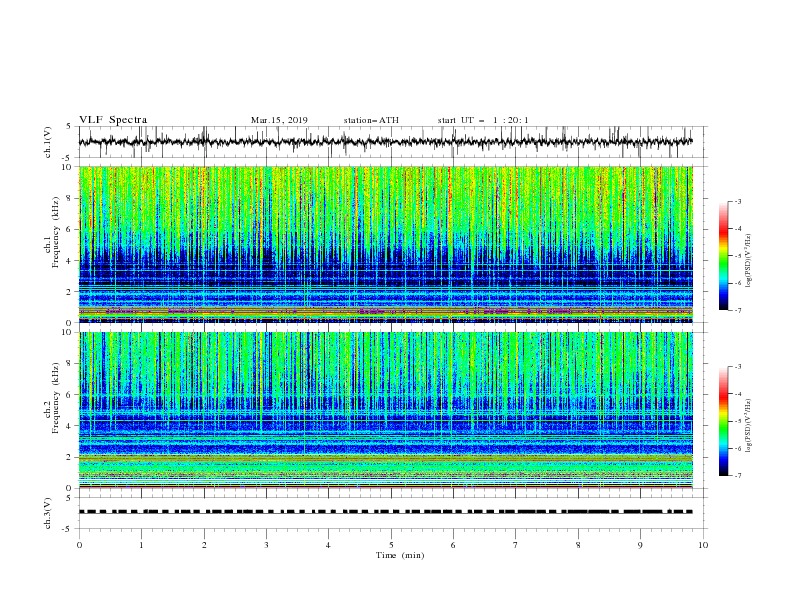Click the "5" tick on ch.3(V) axis

(69, 497)
